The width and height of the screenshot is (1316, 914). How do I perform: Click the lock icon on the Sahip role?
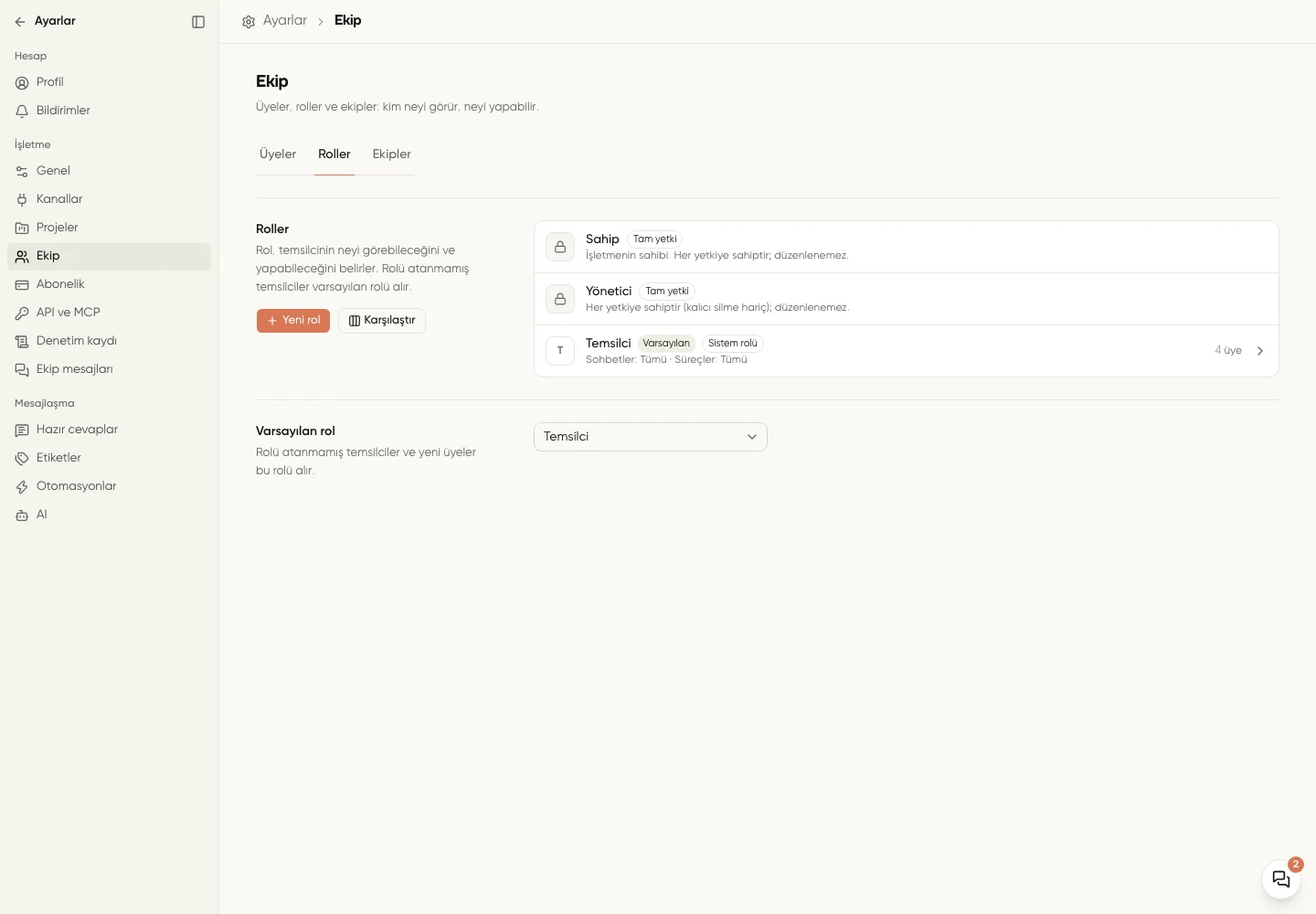click(560, 247)
